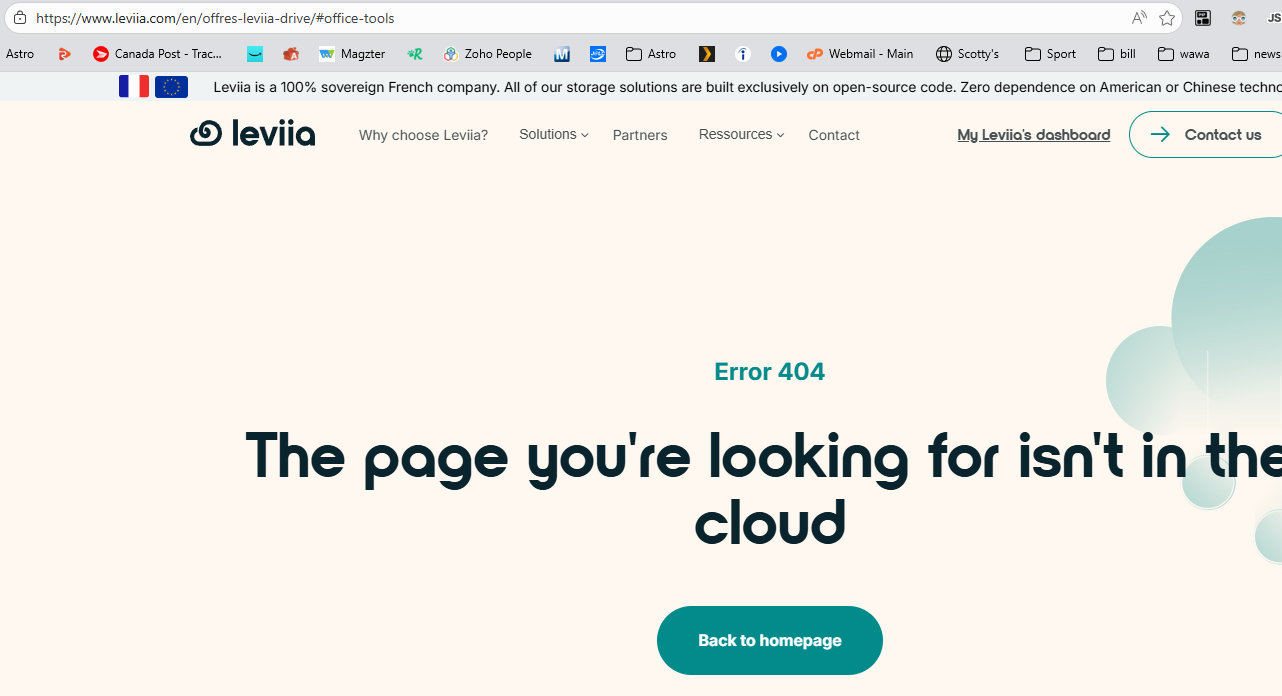
Task: Click the favorites star icon
Action: coord(1167,18)
